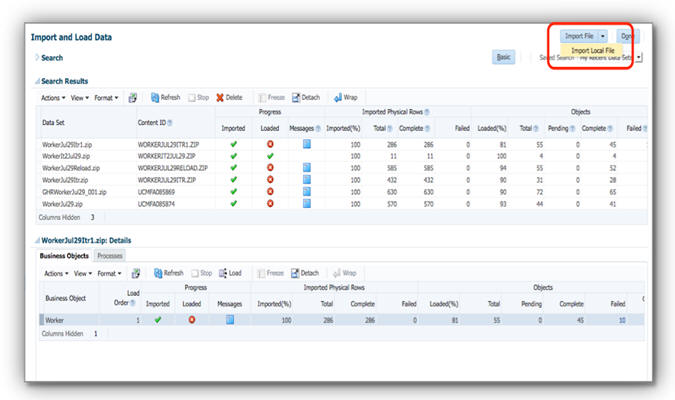Click Business Object column header

[x=65, y=298]
